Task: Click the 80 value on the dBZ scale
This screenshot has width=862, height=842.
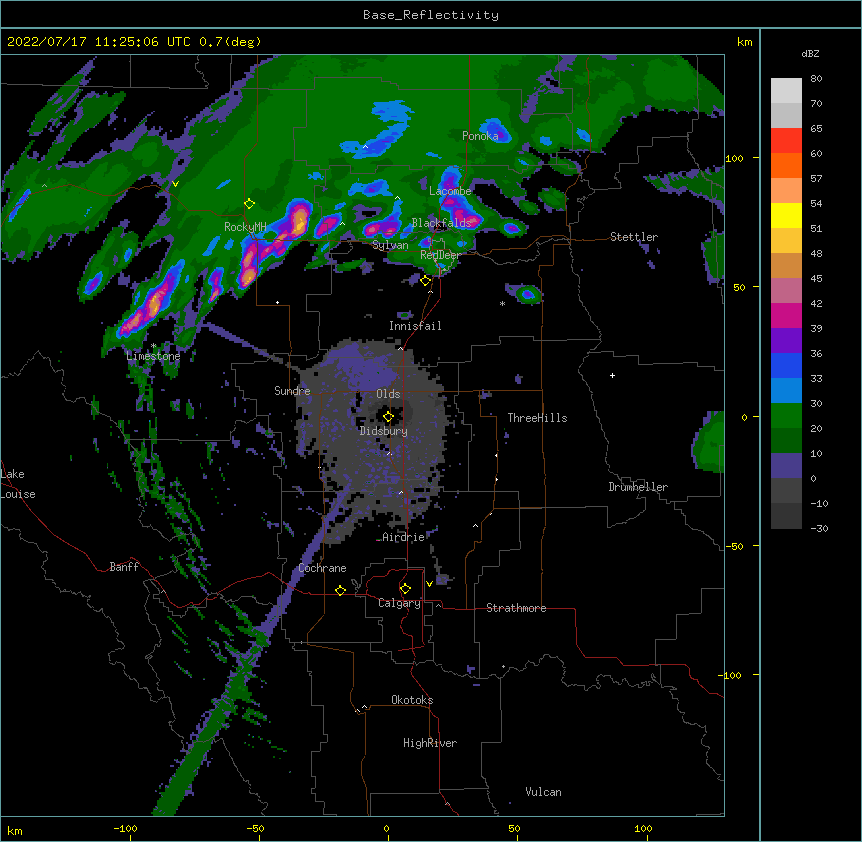Action: pos(816,79)
